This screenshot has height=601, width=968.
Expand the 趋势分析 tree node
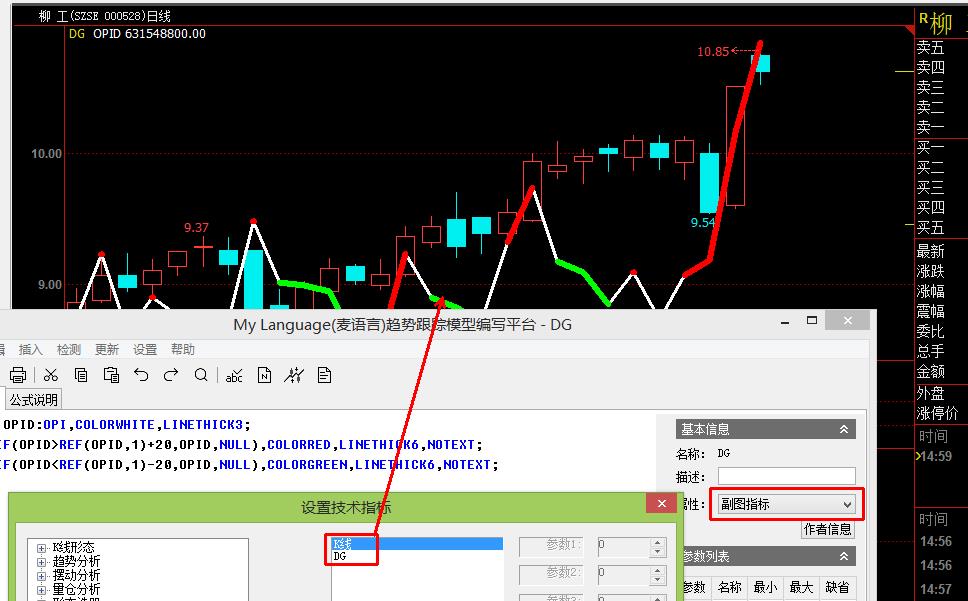[42, 562]
